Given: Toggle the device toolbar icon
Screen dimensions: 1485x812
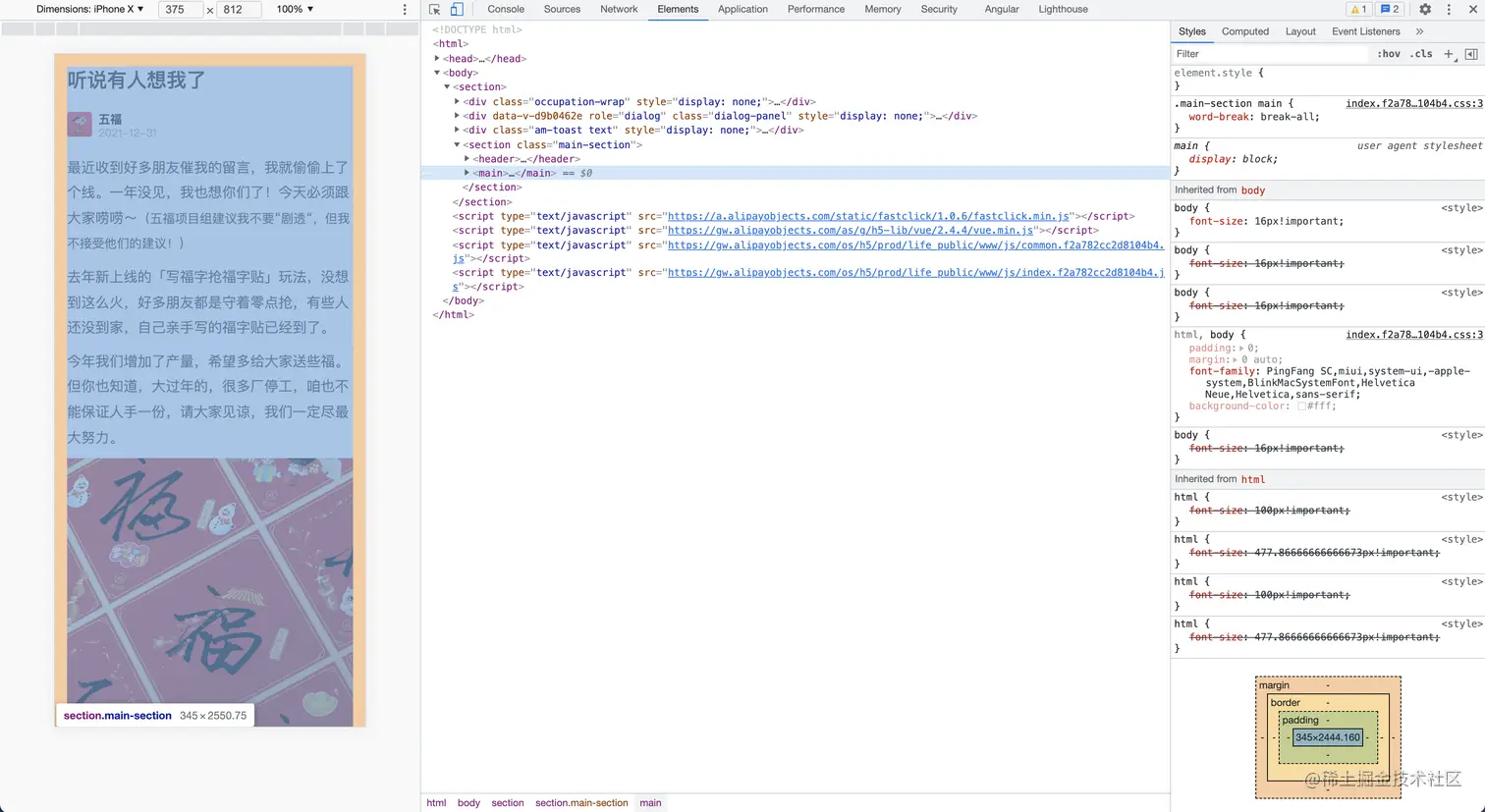Looking at the screenshot, I should pyautogui.click(x=457, y=10).
